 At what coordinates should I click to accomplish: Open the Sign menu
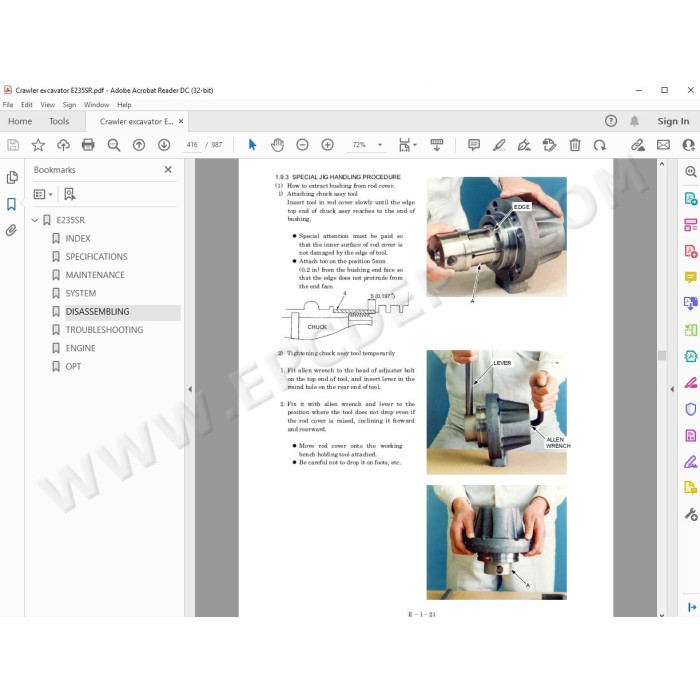pyautogui.click(x=69, y=105)
